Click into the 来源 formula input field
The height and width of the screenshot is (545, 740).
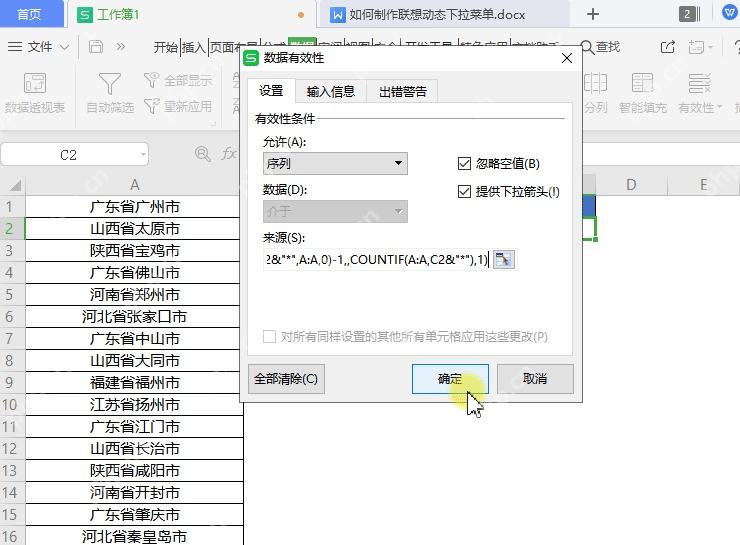tap(377, 260)
